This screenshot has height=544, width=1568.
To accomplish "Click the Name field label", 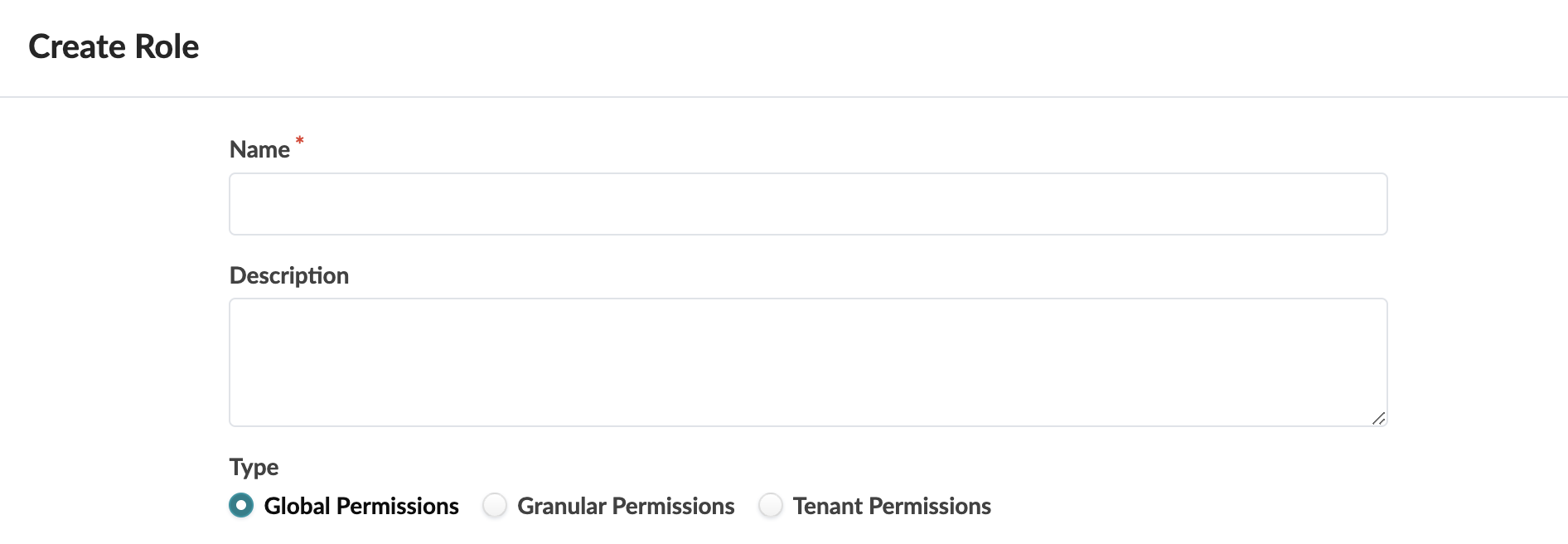I will point(259,149).
